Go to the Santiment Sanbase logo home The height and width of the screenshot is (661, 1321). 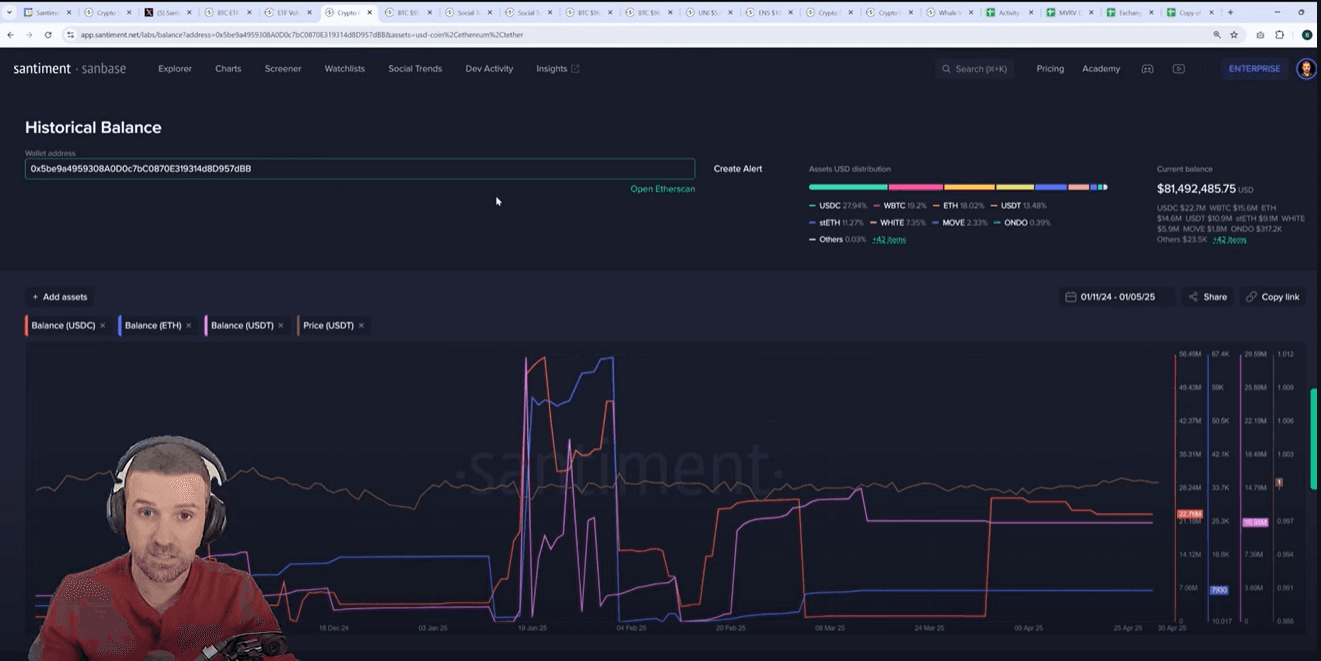tap(70, 69)
